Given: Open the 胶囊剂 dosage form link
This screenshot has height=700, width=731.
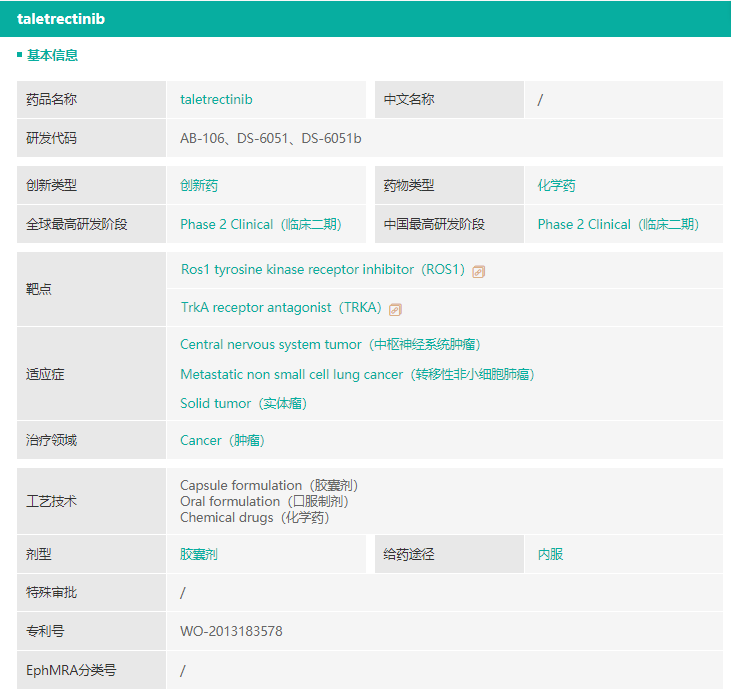Looking at the screenshot, I should 199,554.
